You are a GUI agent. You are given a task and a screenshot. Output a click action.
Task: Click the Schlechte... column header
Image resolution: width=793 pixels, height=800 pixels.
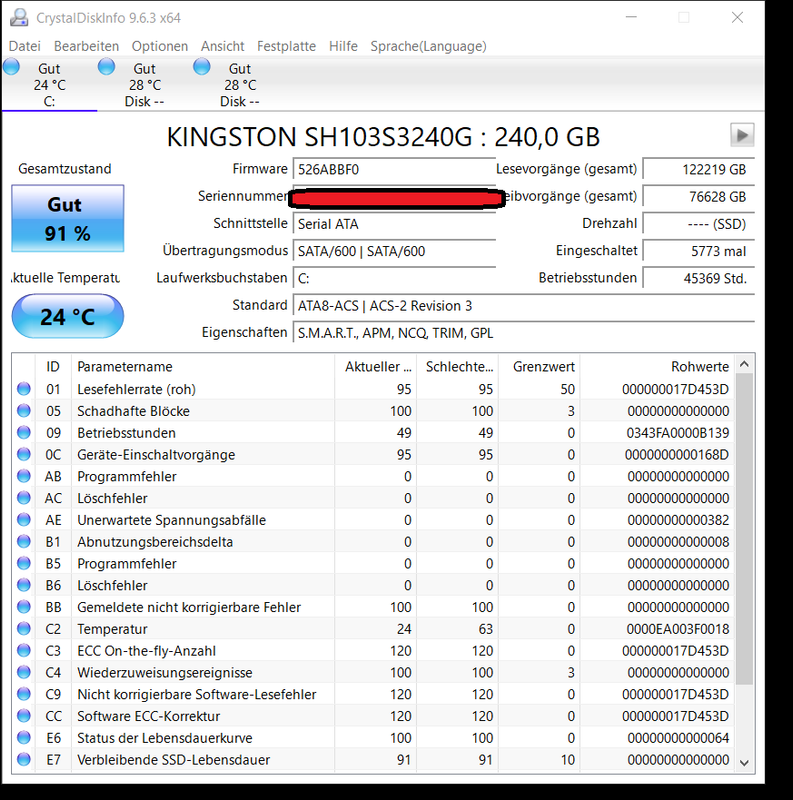pyautogui.click(x=458, y=366)
